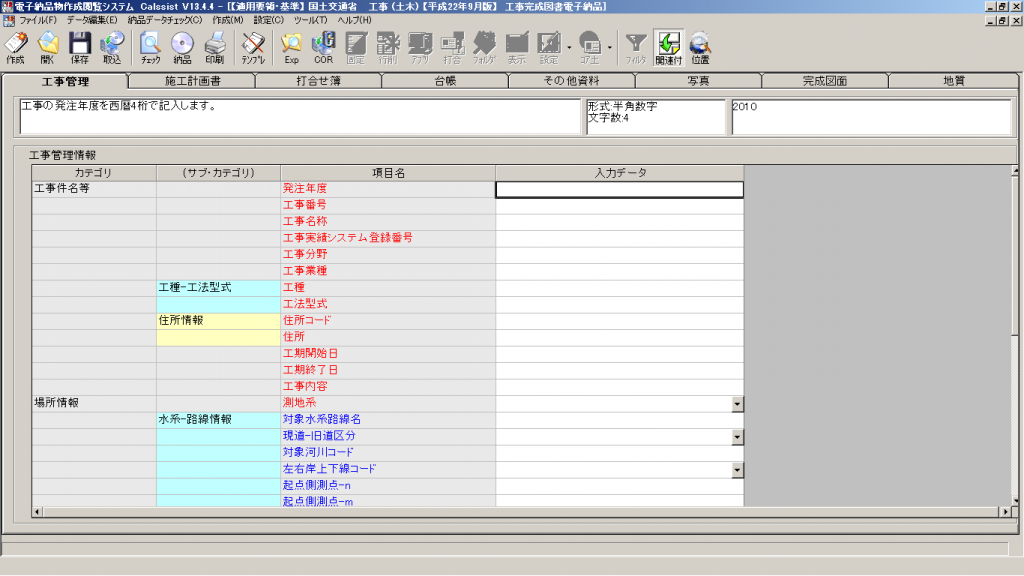1024x576 pixels.
Task: Click the 位置 (Position) toolbar icon
Action: pyautogui.click(x=700, y=47)
